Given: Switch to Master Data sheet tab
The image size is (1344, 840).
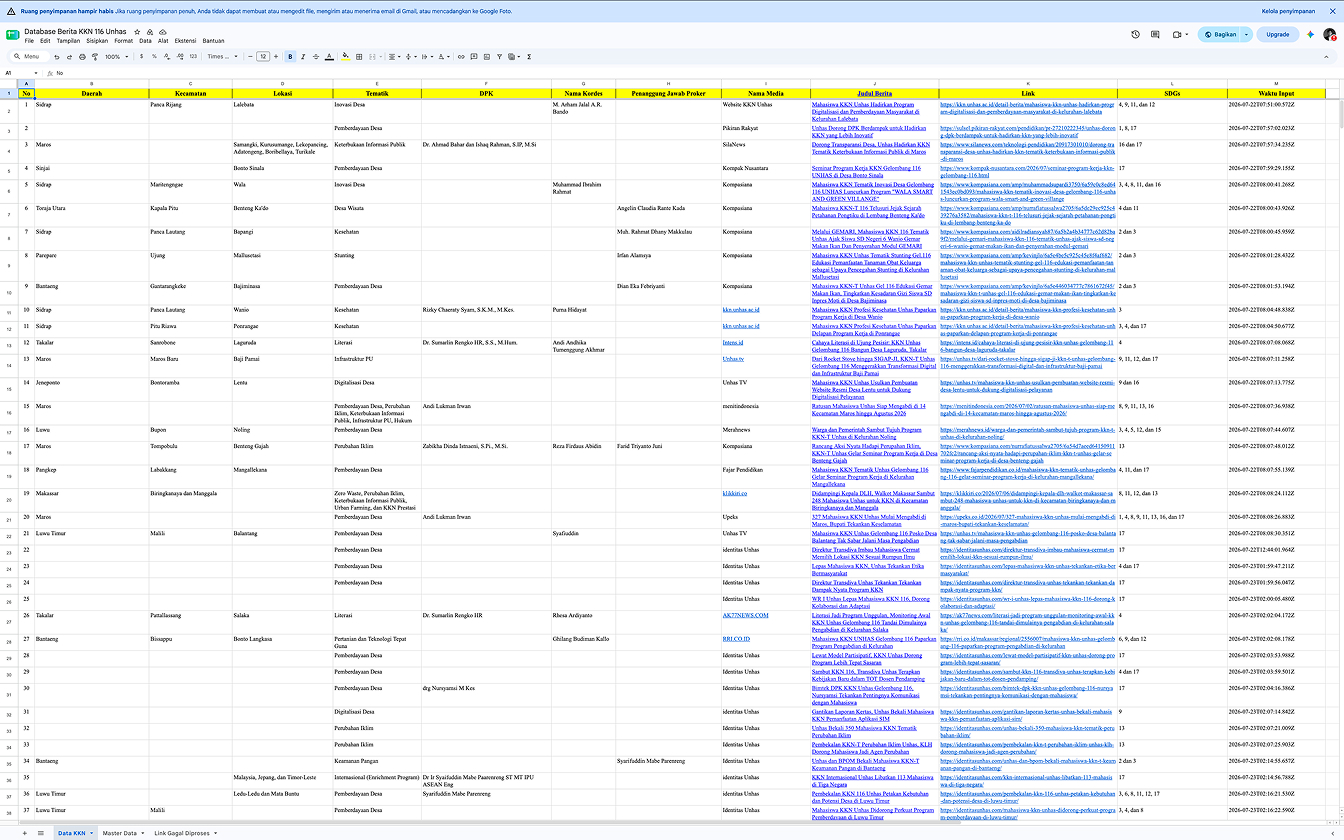Looking at the screenshot, I should point(119,832).
